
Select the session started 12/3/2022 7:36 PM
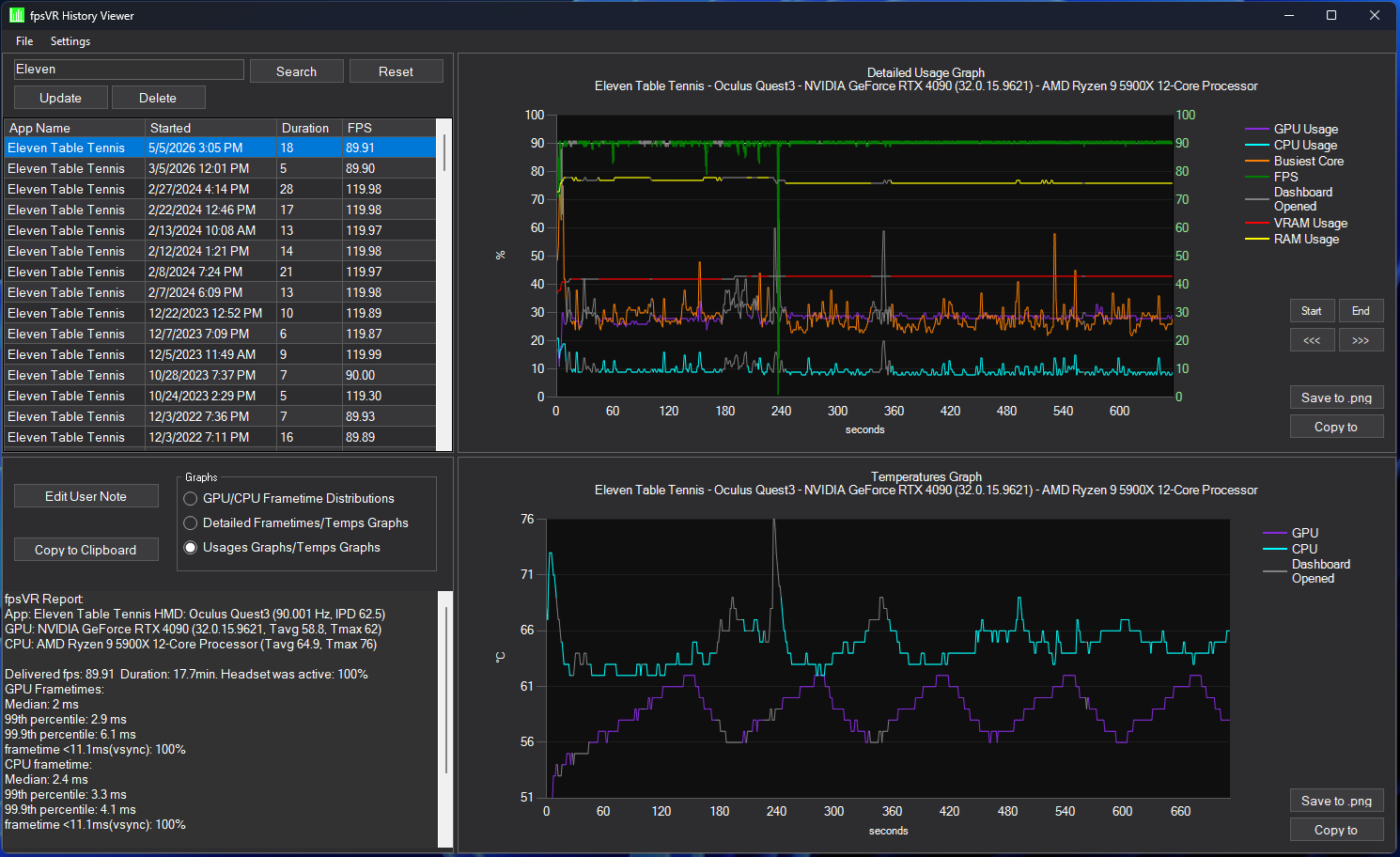coord(220,416)
